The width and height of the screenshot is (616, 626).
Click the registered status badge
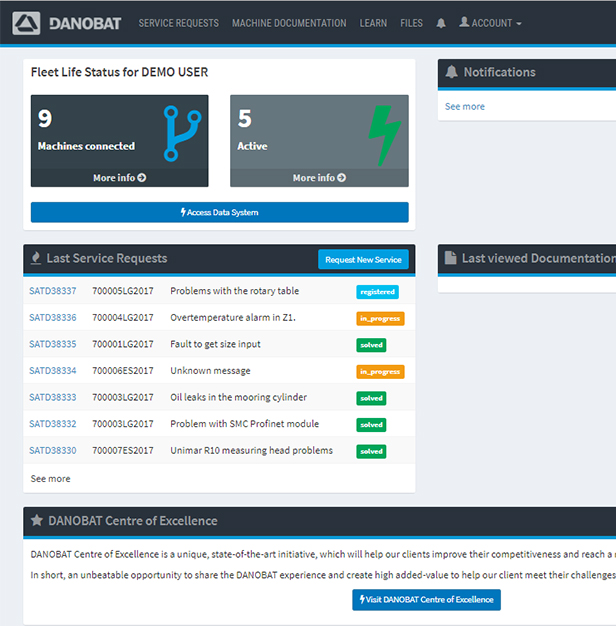pyautogui.click(x=377, y=292)
